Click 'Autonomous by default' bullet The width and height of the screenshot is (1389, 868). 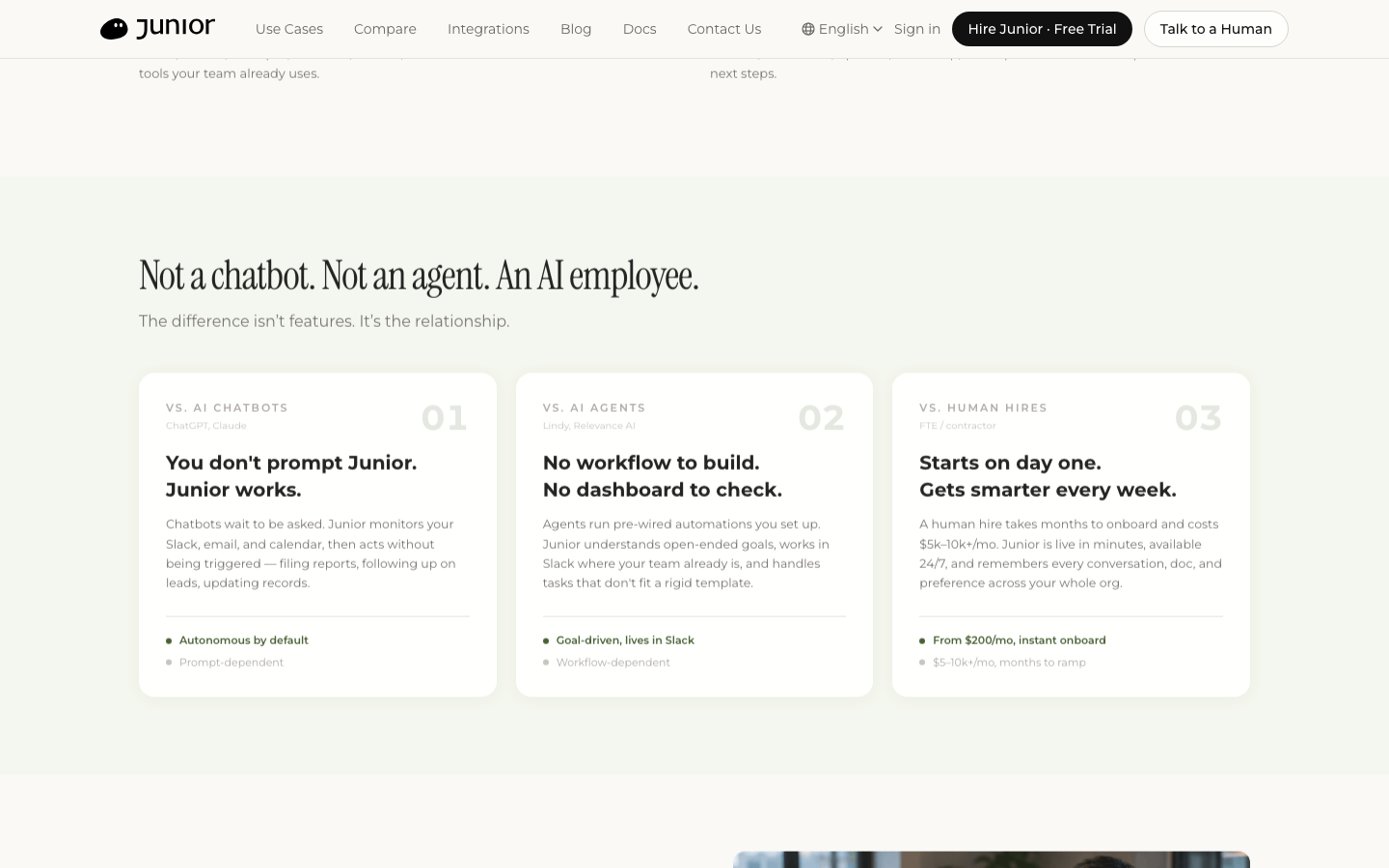tap(243, 640)
